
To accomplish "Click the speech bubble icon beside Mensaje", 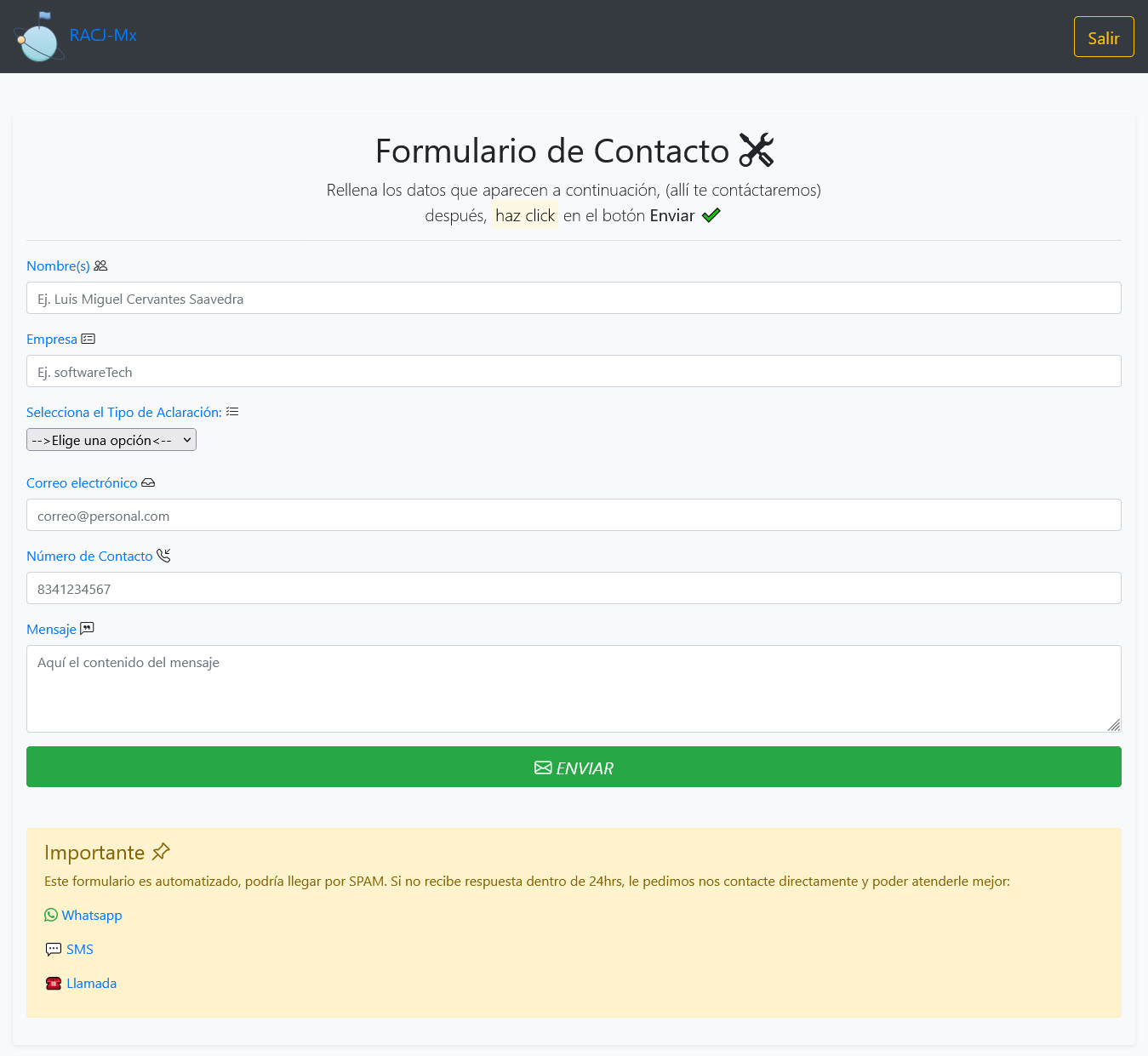I will click(x=88, y=628).
